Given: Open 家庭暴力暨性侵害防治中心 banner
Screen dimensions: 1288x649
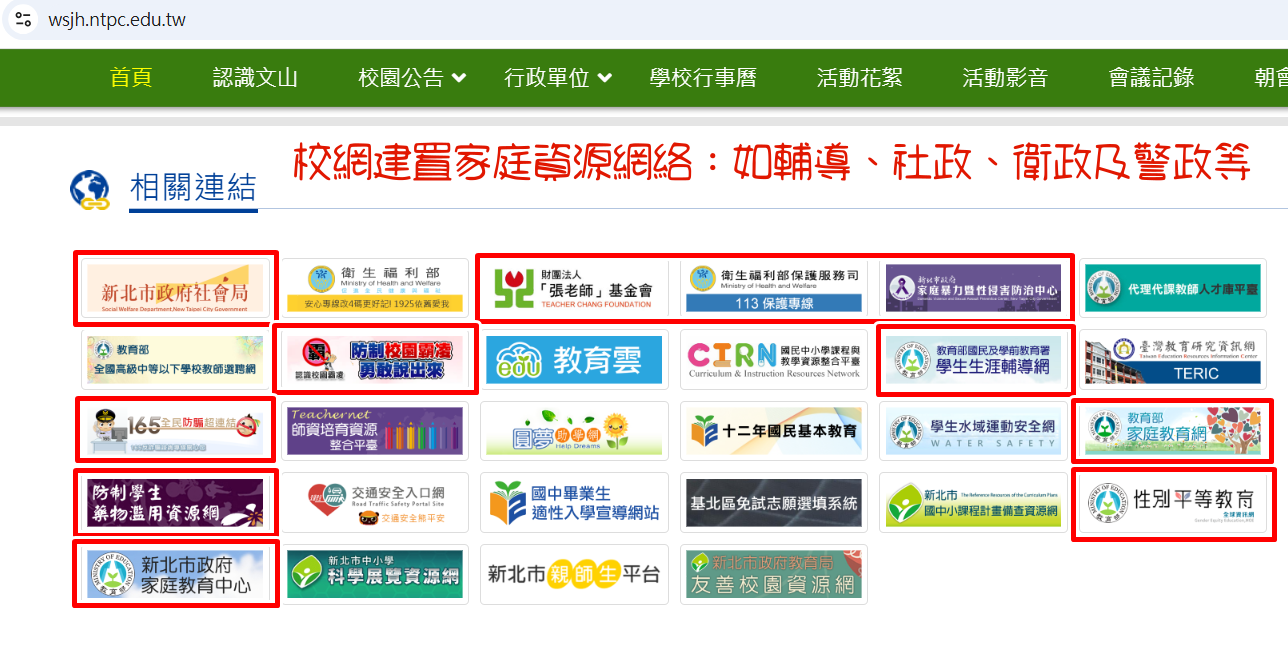Looking at the screenshot, I should [974, 288].
